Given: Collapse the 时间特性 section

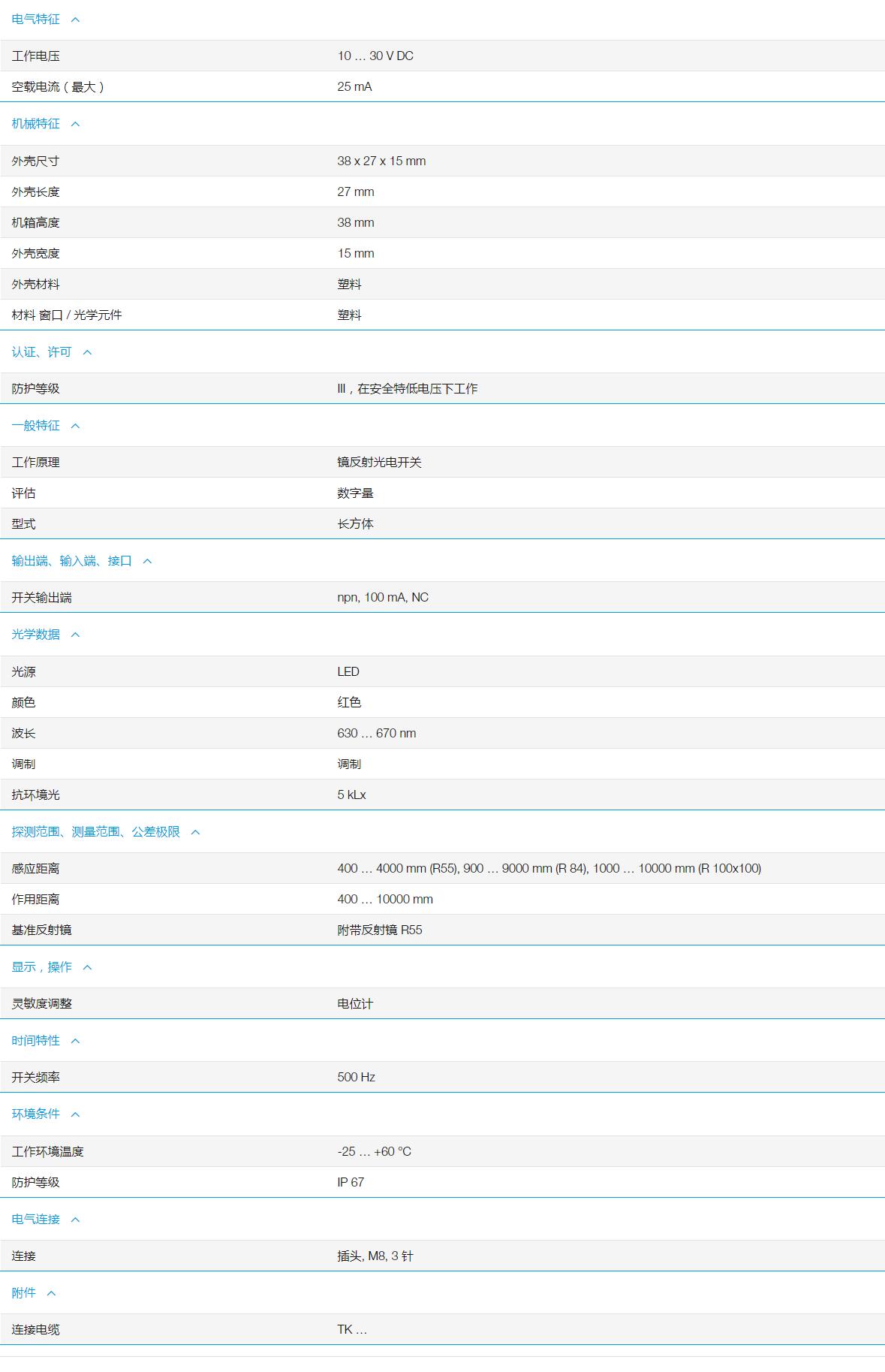Looking at the screenshot, I should coord(75,1041).
